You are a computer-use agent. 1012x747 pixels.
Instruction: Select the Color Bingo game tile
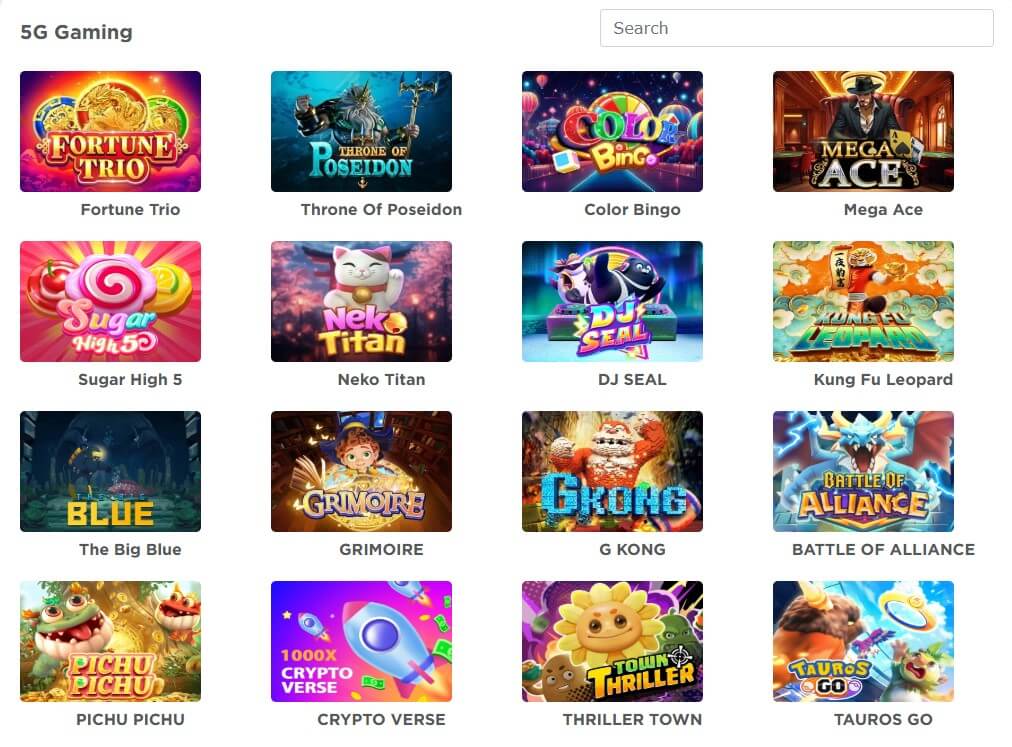[x=612, y=131]
